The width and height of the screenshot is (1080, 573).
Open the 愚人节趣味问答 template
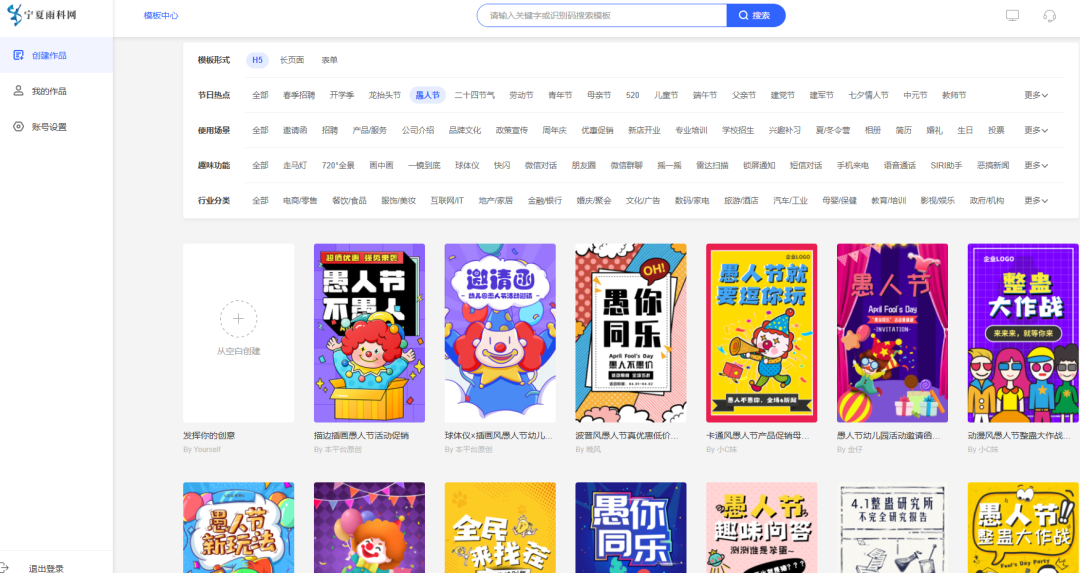pyautogui.click(x=762, y=528)
